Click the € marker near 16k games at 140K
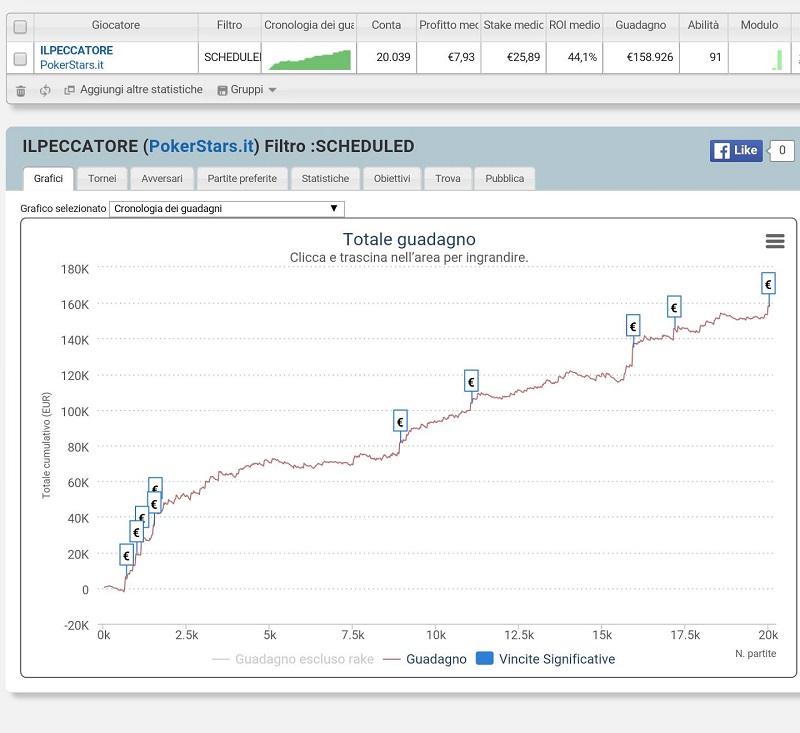This screenshot has height=733, width=800. [633, 325]
